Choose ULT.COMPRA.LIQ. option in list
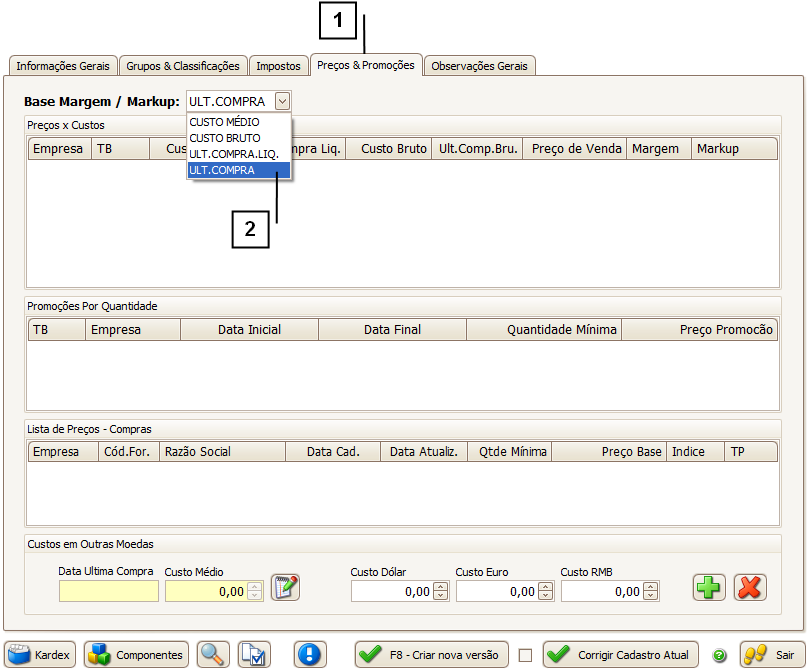The width and height of the screenshot is (809, 671). (234, 154)
